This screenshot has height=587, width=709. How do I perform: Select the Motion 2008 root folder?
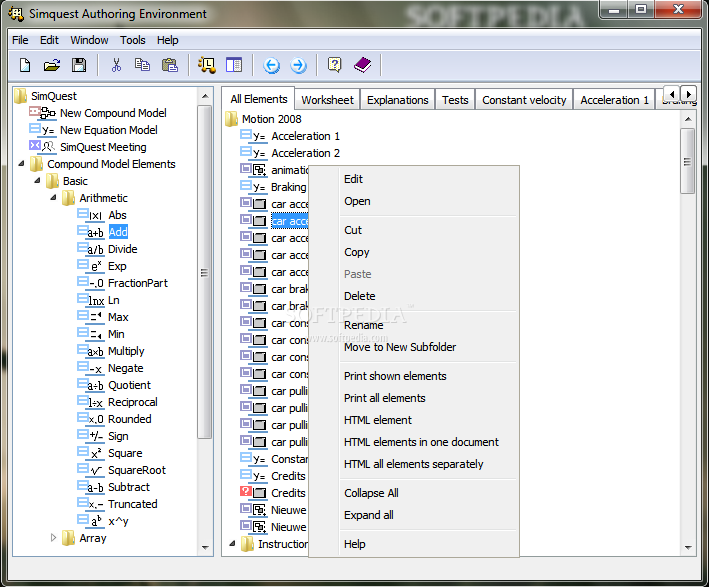[x=271, y=119]
